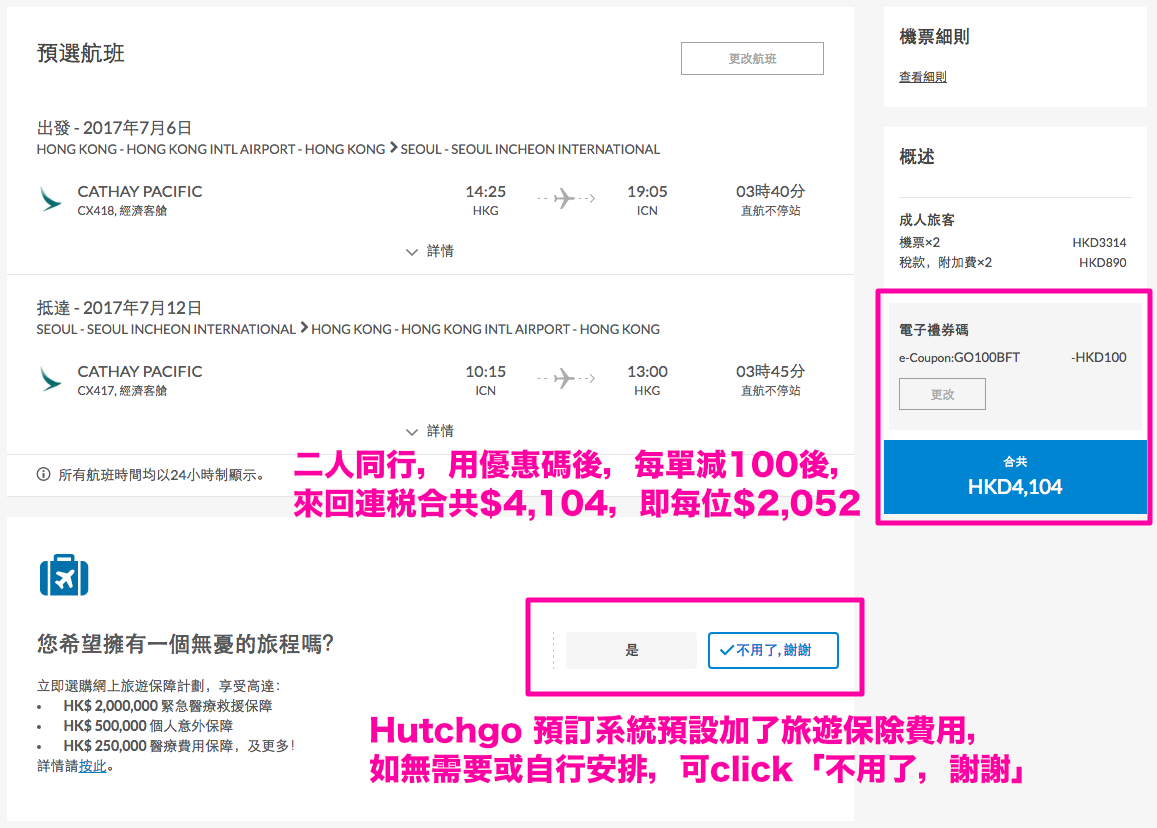Click the 19:05 ICN arrival time

click(647, 200)
